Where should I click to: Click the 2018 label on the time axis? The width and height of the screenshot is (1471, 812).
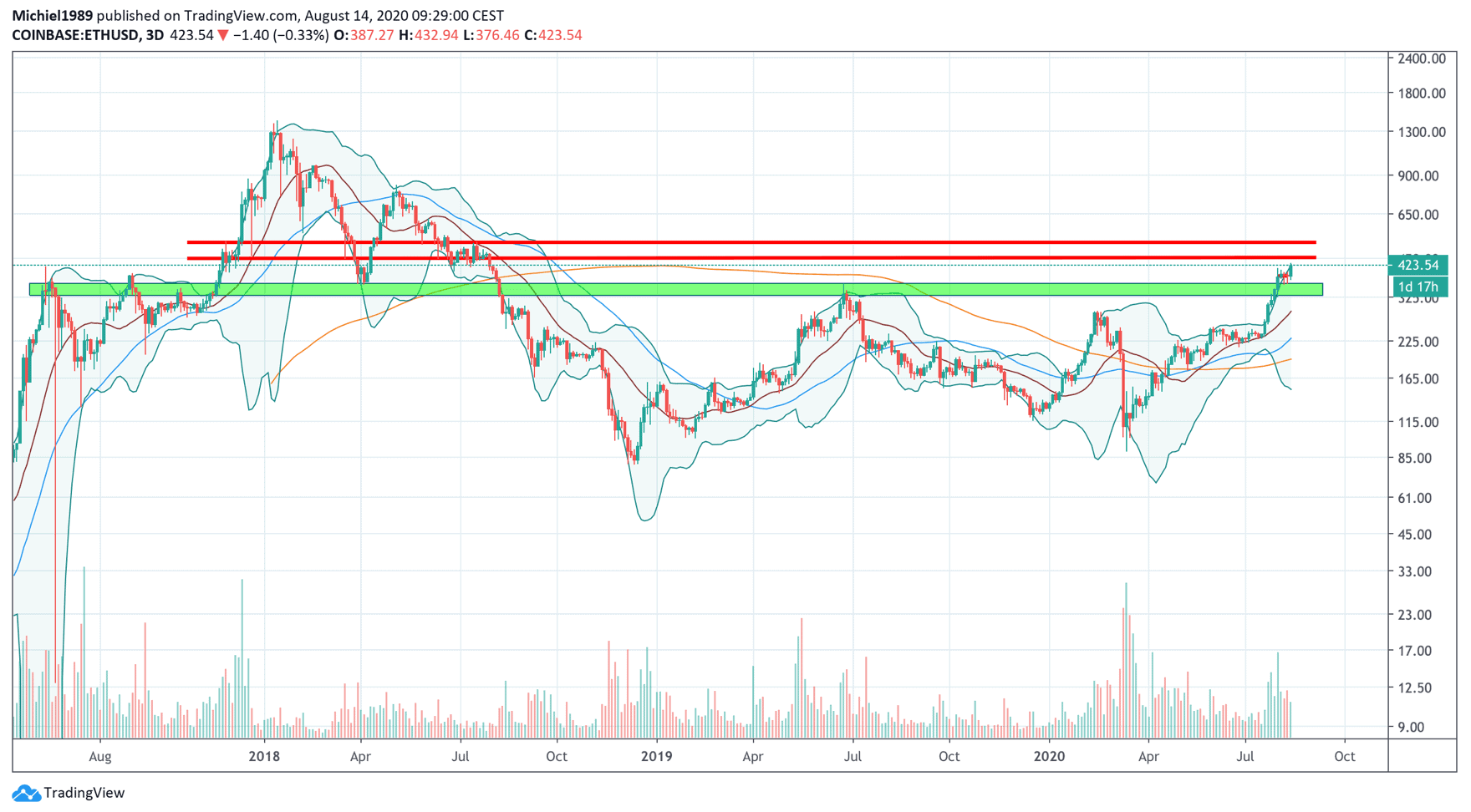pos(264,757)
